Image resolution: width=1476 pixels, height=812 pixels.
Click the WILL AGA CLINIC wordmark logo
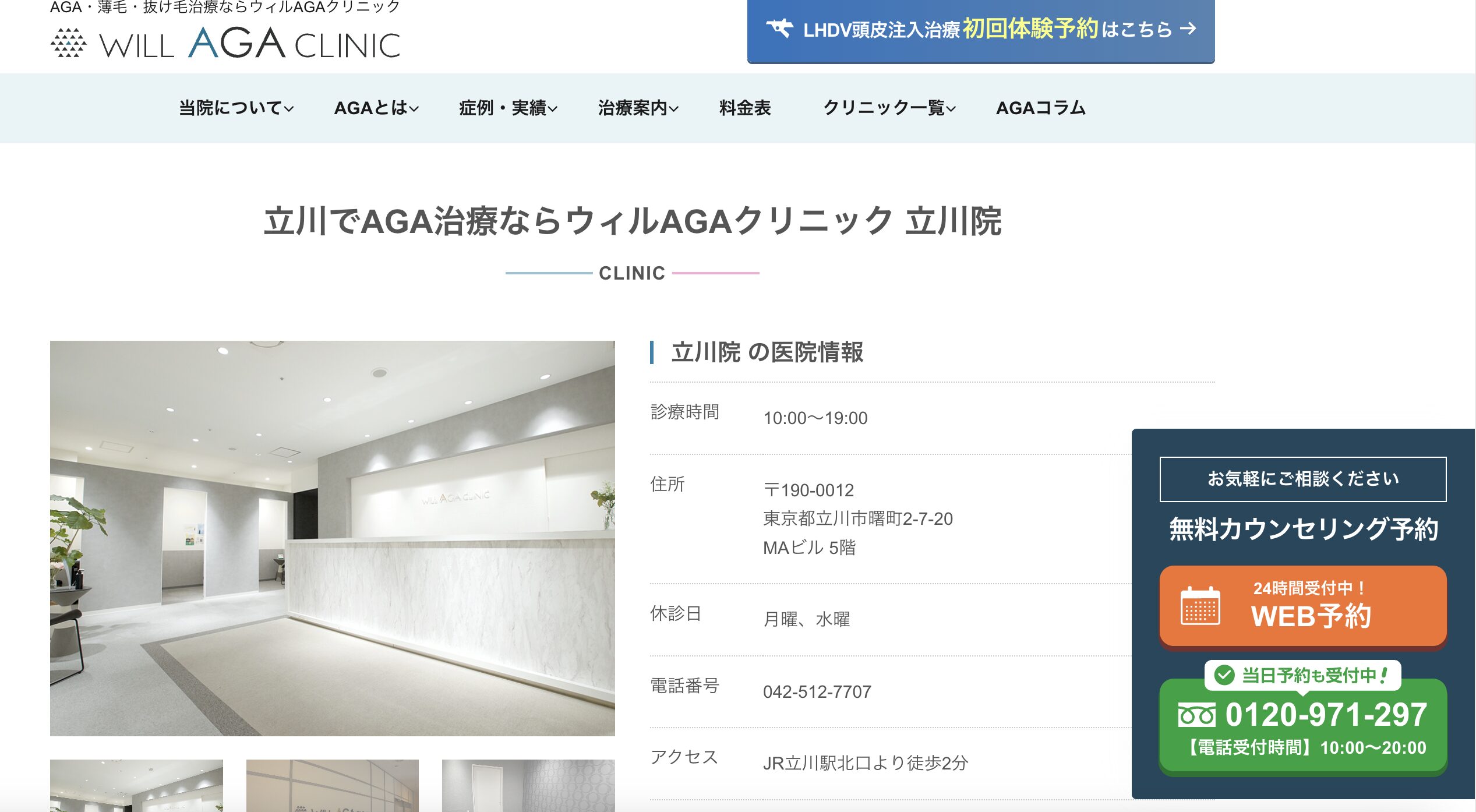point(250,43)
